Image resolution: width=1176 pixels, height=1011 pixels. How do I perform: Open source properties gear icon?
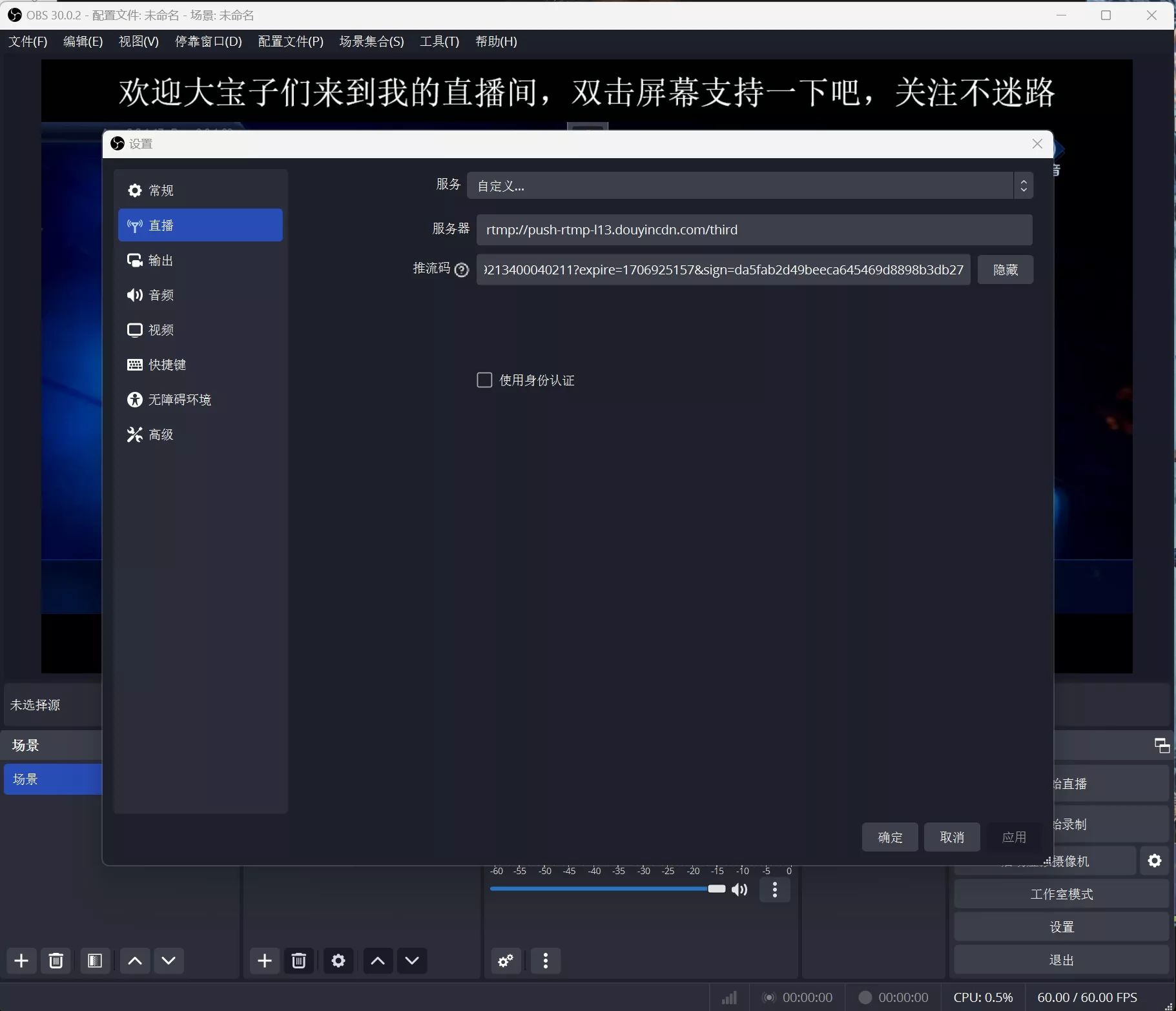(338, 961)
